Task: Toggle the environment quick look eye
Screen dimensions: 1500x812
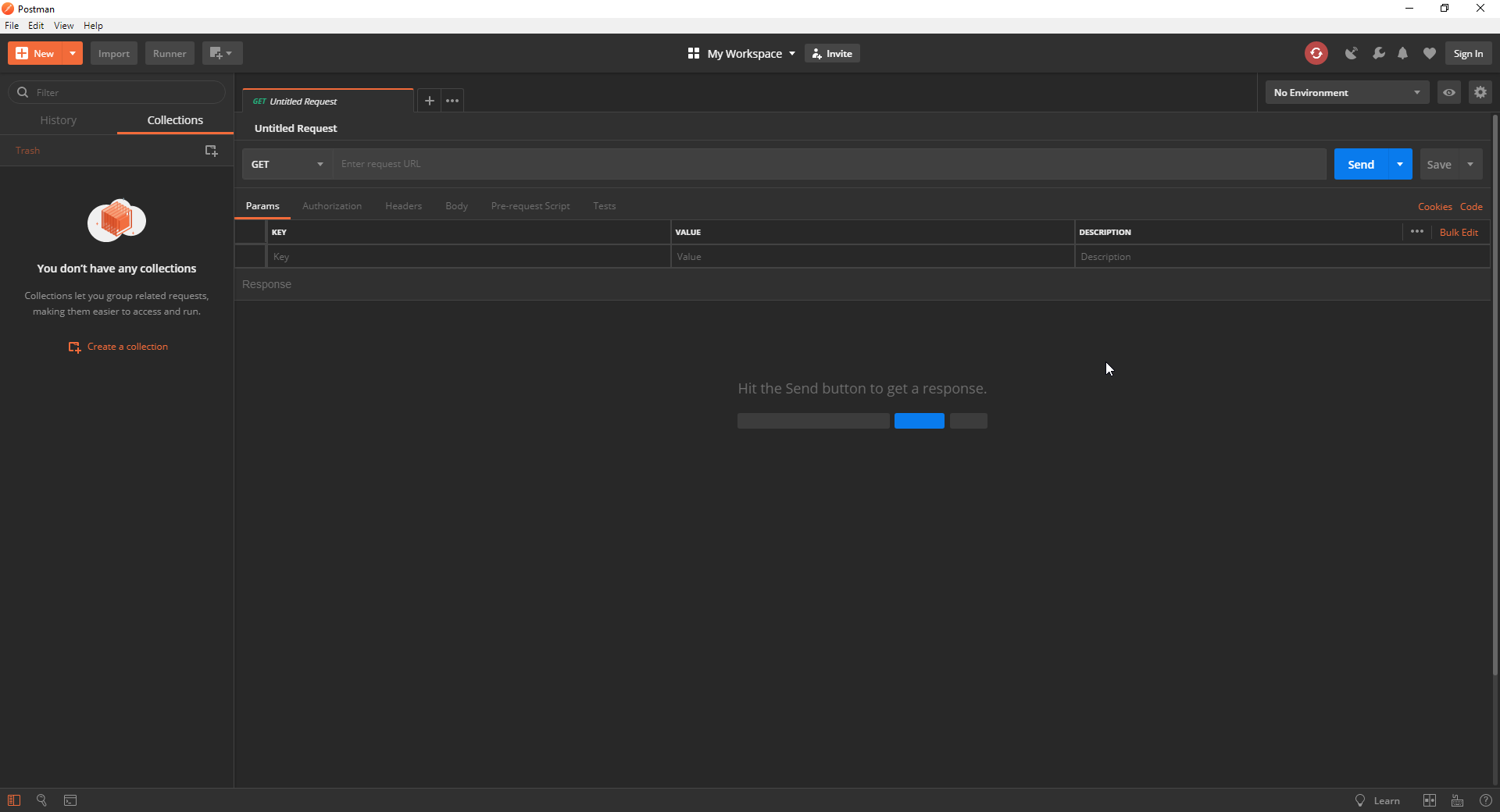Action: [1448, 92]
